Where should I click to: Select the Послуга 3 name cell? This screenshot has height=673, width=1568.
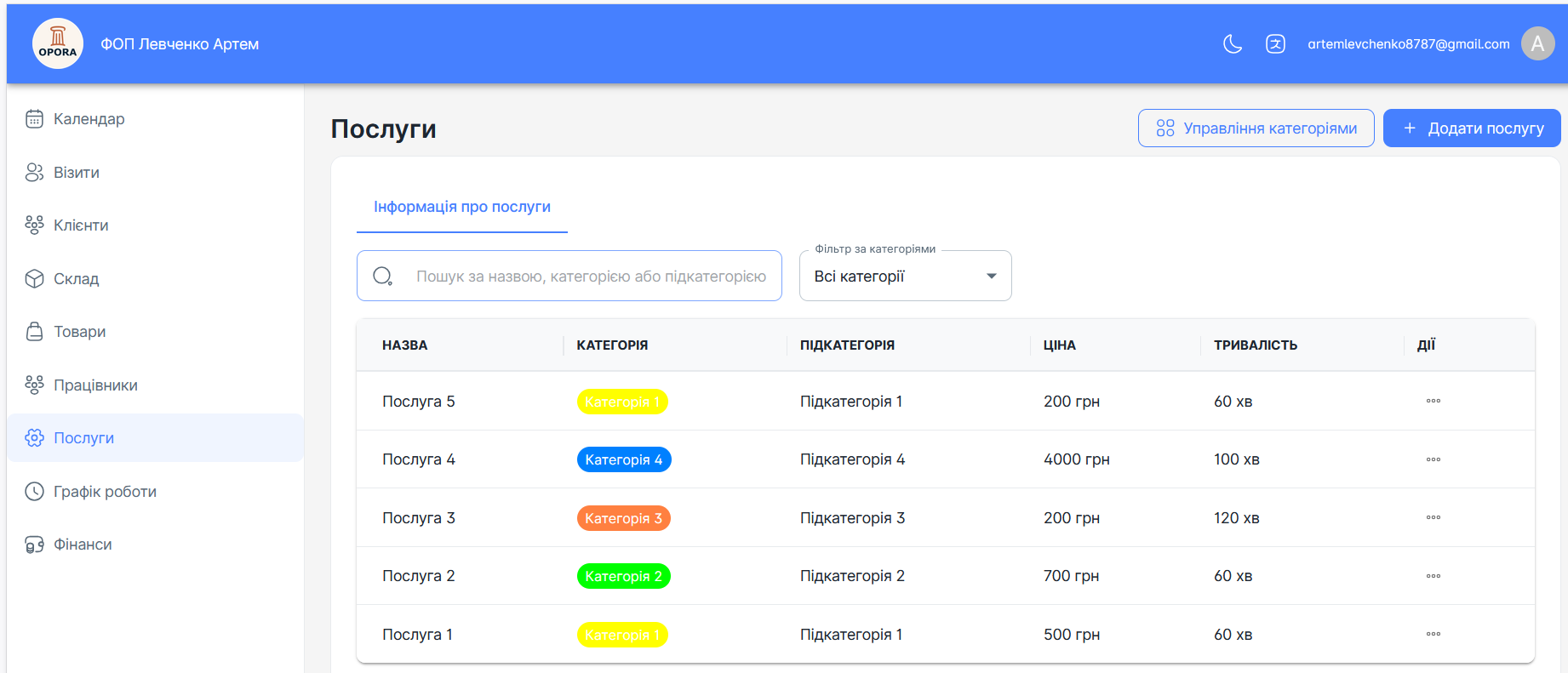[x=419, y=518]
